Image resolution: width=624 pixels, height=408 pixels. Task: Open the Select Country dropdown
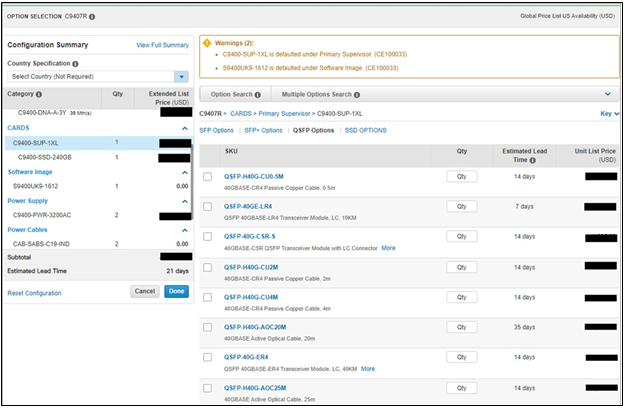[181, 76]
